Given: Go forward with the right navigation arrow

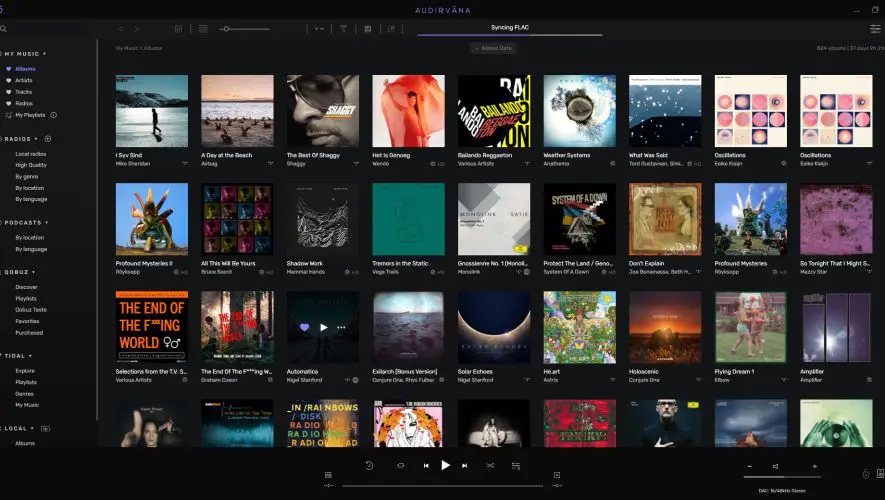Looking at the screenshot, I should point(137,29).
